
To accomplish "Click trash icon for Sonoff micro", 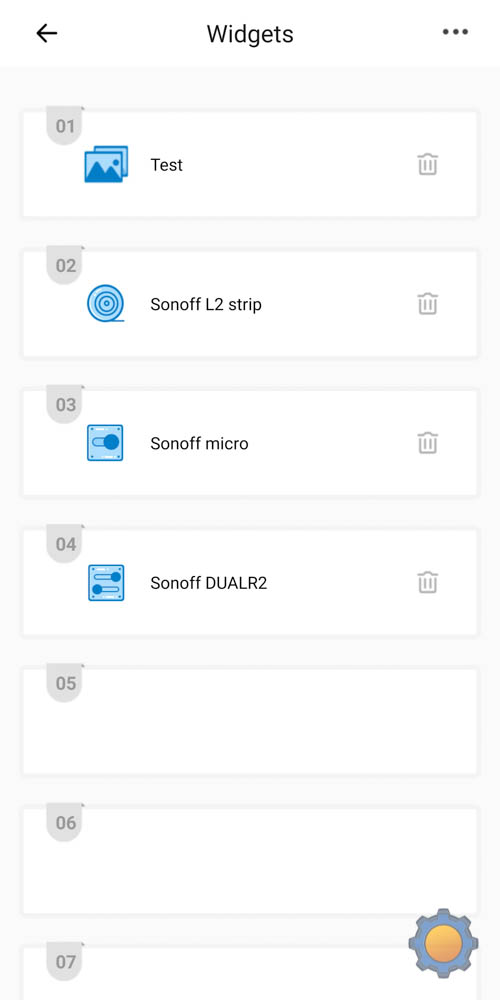I will point(427,443).
